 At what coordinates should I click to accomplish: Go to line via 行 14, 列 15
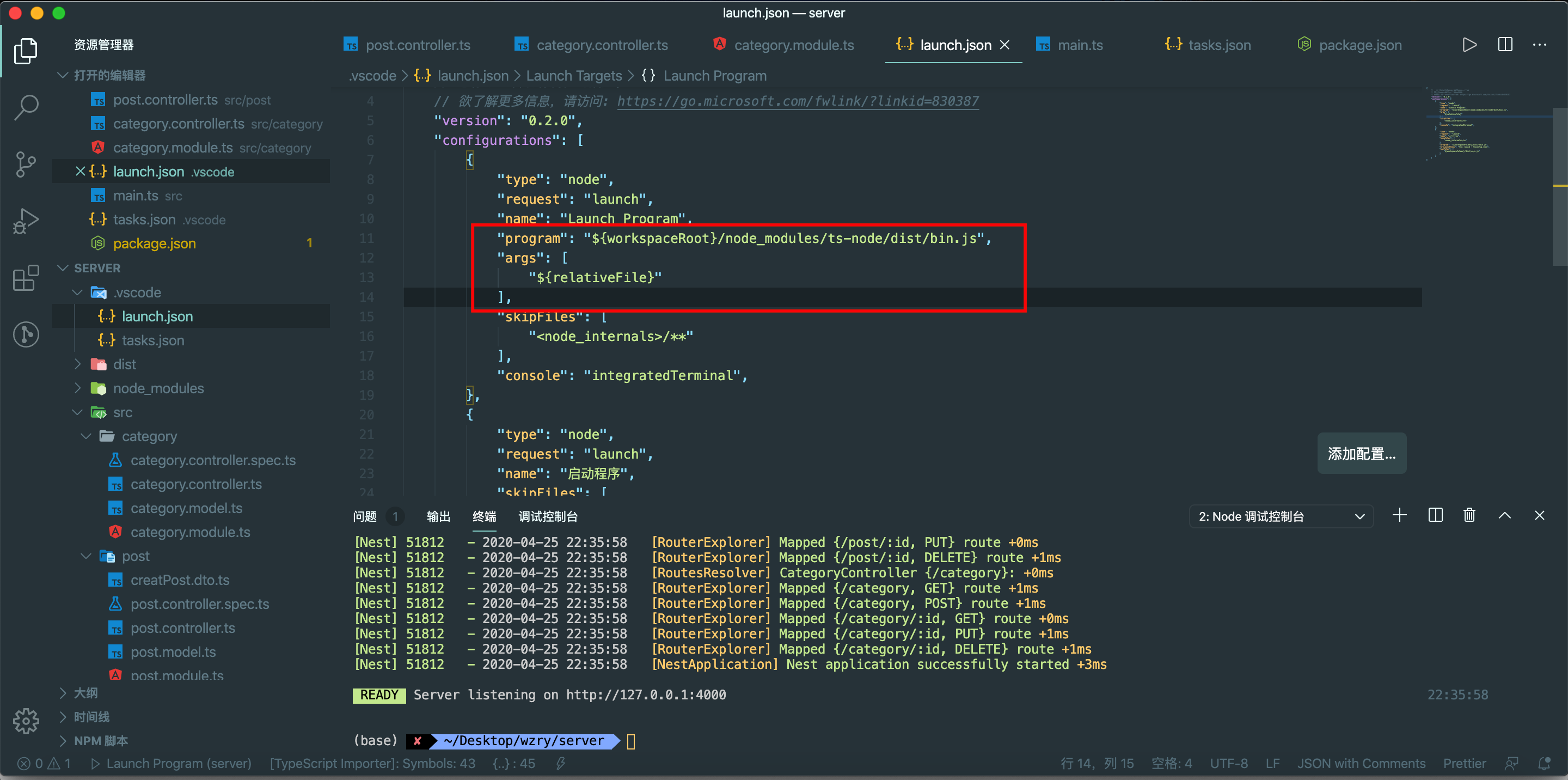tap(1097, 764)
